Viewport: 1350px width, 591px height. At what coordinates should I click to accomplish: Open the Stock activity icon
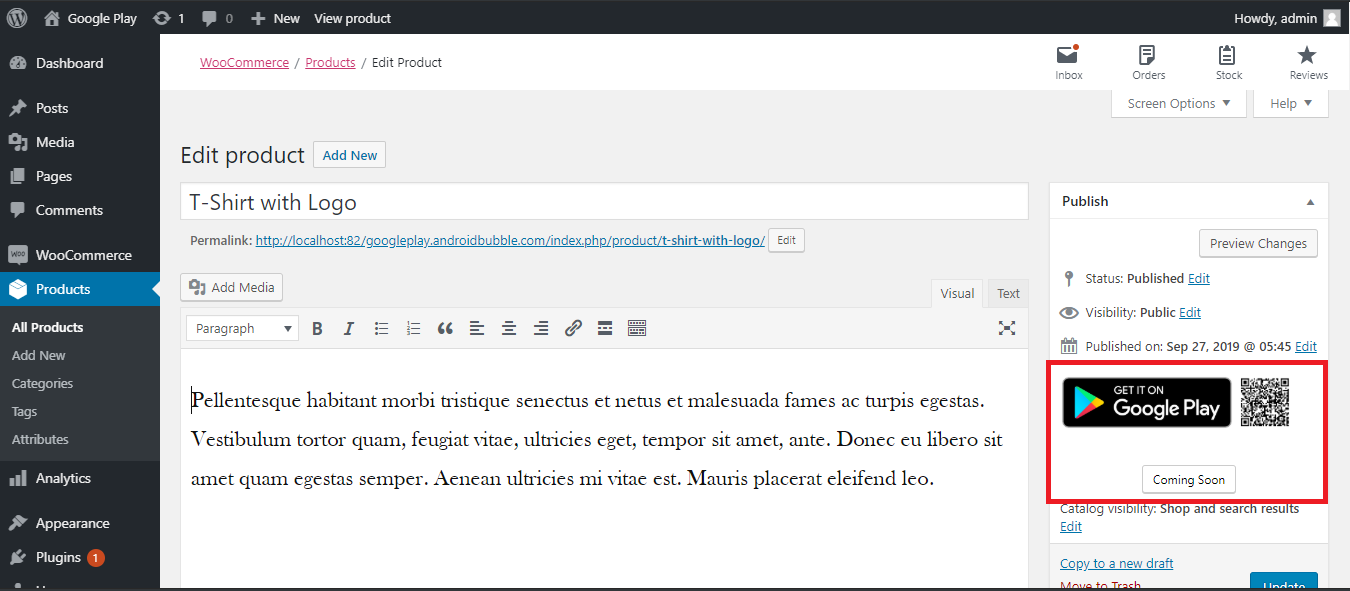coord(1228,62)
